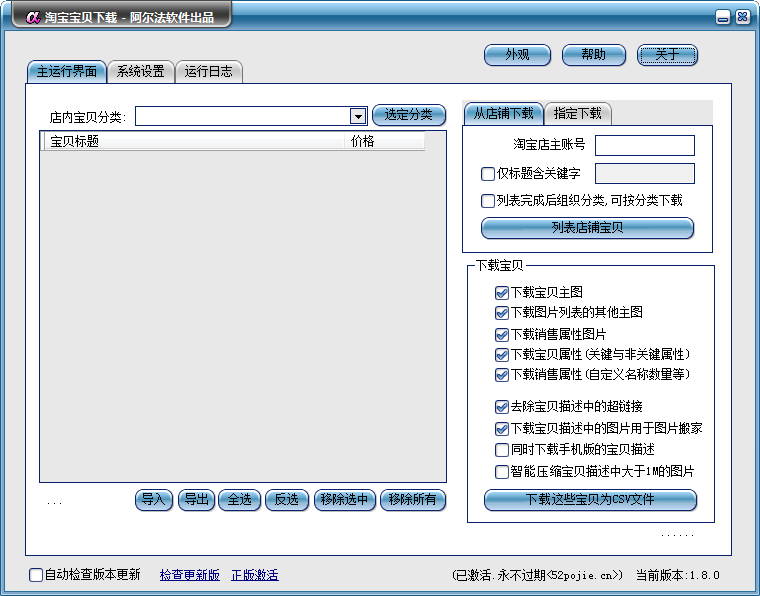Click the 反选 invert selection button
760x596 pixels.
(287, 500)
